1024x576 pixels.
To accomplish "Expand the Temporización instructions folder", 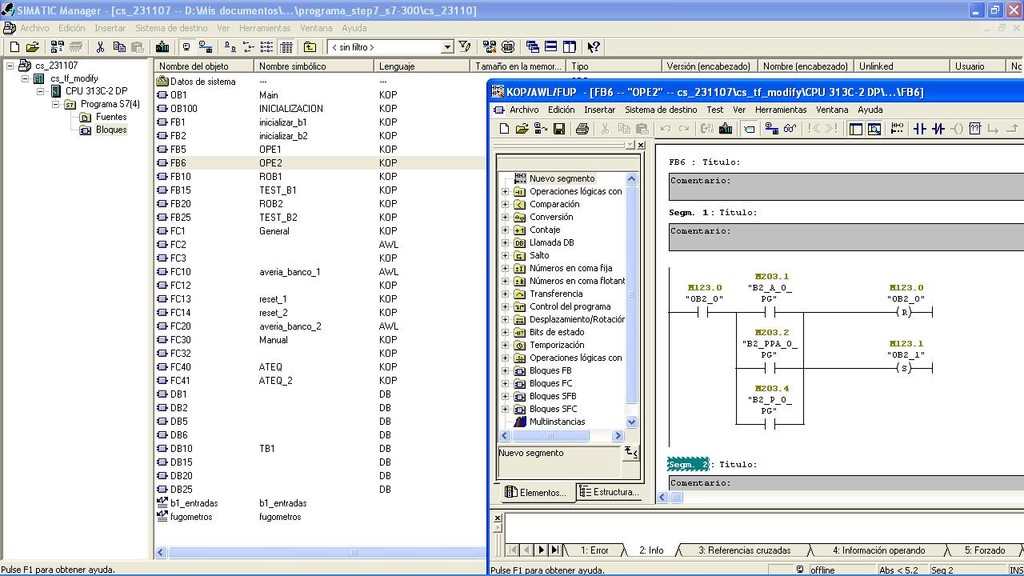I will pos(506,345).
